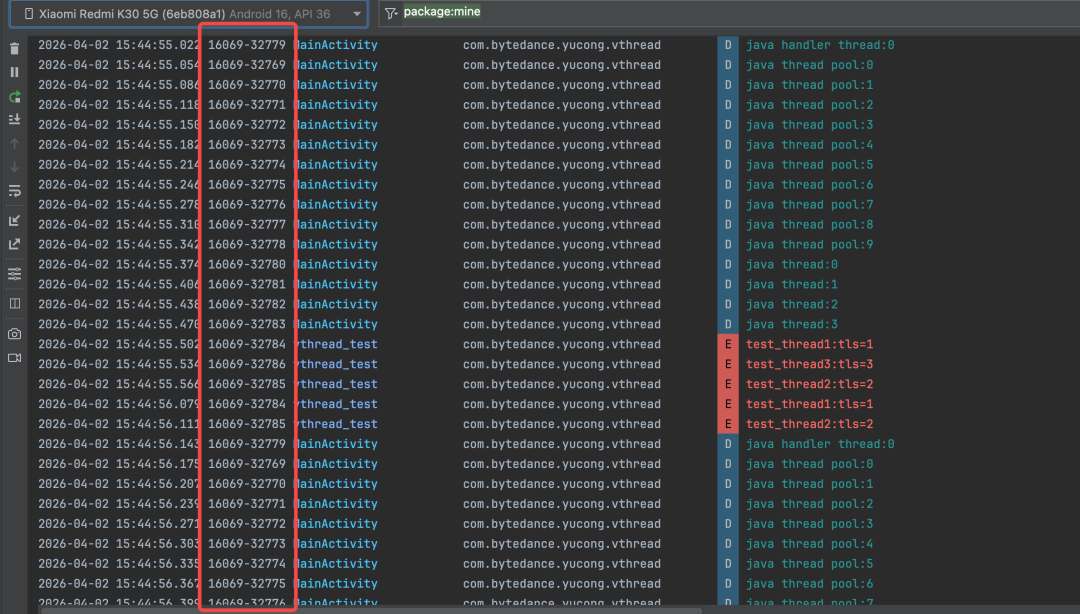Click the D badge on java thread pool:9 row

727,245
